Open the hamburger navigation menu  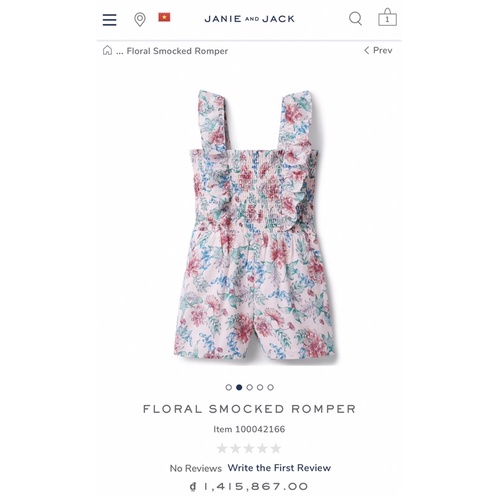click(x=109, y=20)
